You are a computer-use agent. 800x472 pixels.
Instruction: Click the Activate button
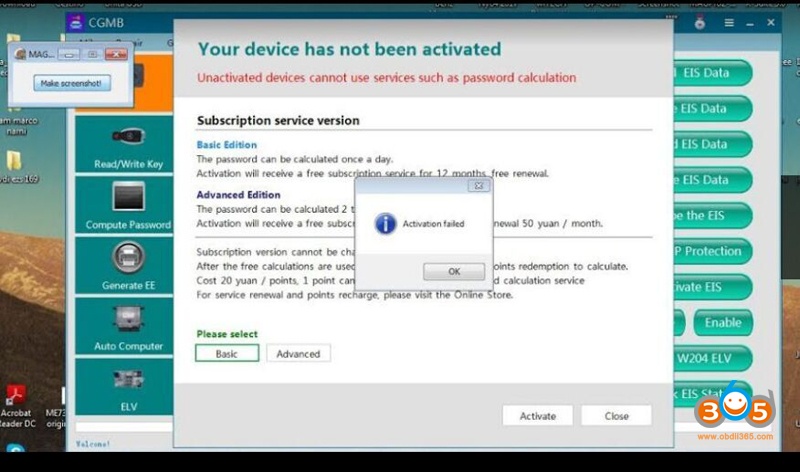pyautogui.click(x=537, y=416)
